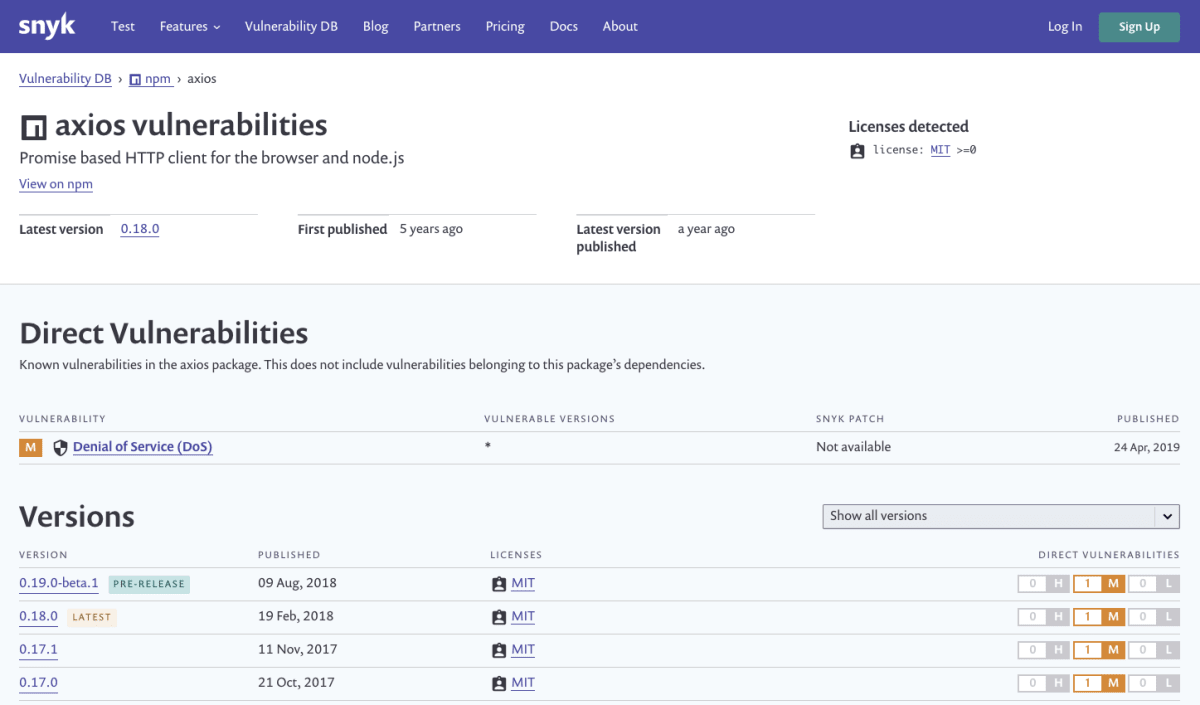Screen dimensions: 1200x705
Task: Click the license badge icon next to license: MIT
Action: 857,151
